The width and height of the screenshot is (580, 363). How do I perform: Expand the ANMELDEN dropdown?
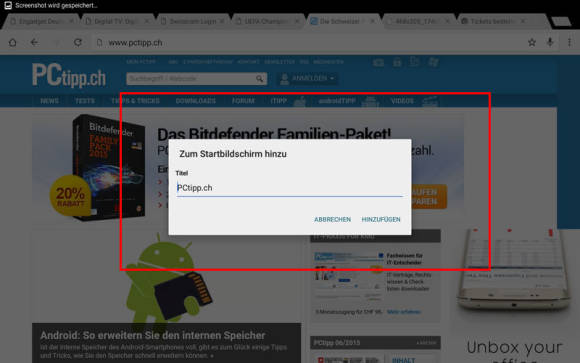[307, 78]
